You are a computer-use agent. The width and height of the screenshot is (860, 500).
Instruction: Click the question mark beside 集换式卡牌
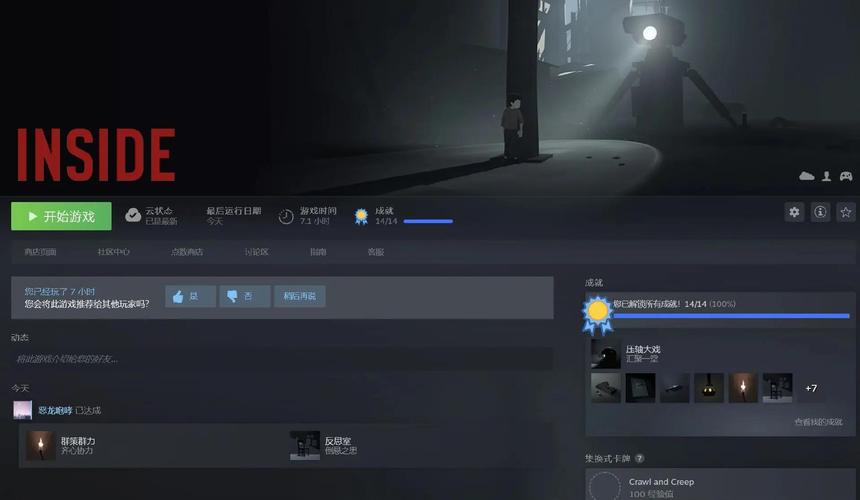point(640,458)
